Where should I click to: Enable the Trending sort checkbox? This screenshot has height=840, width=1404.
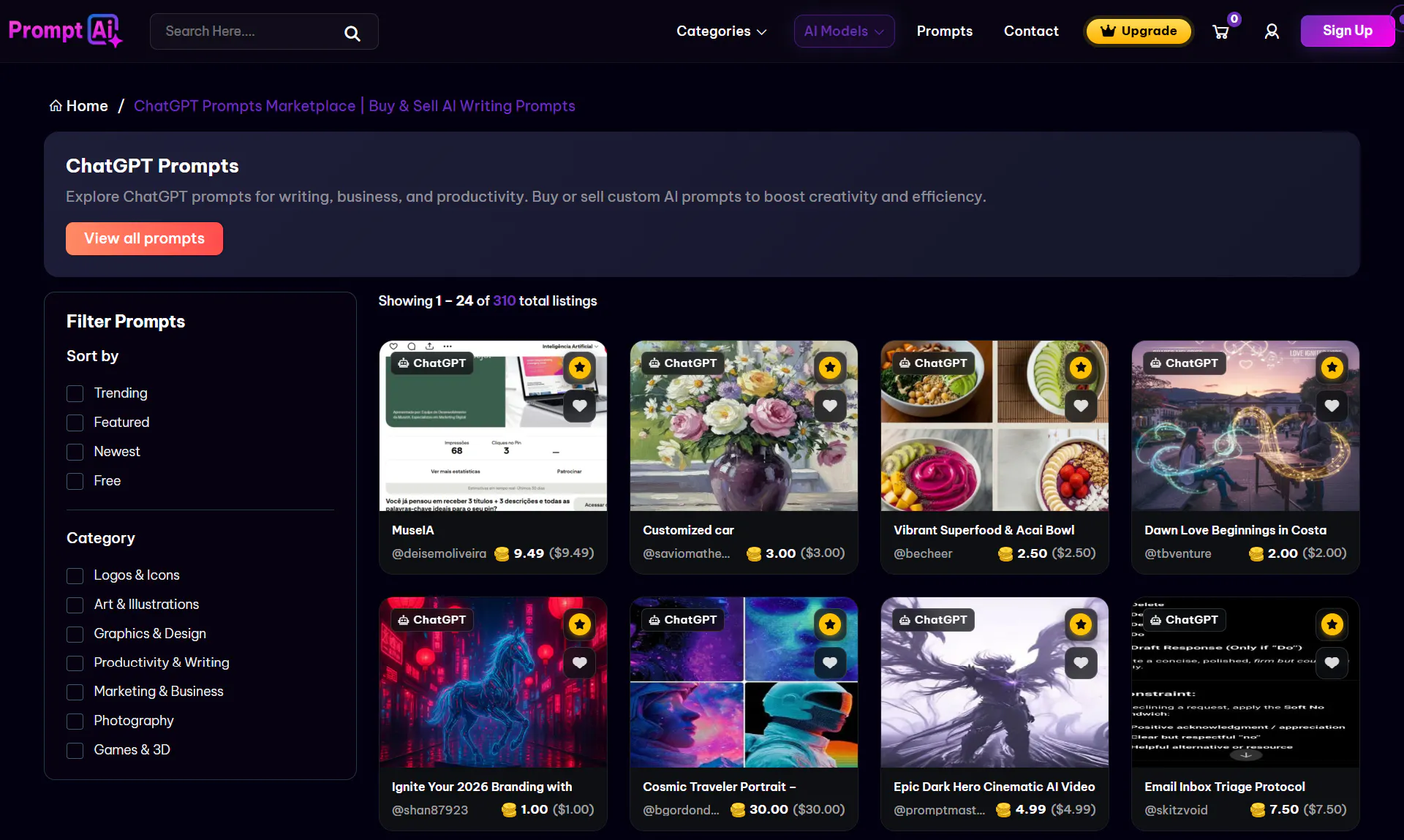point(75,393)
